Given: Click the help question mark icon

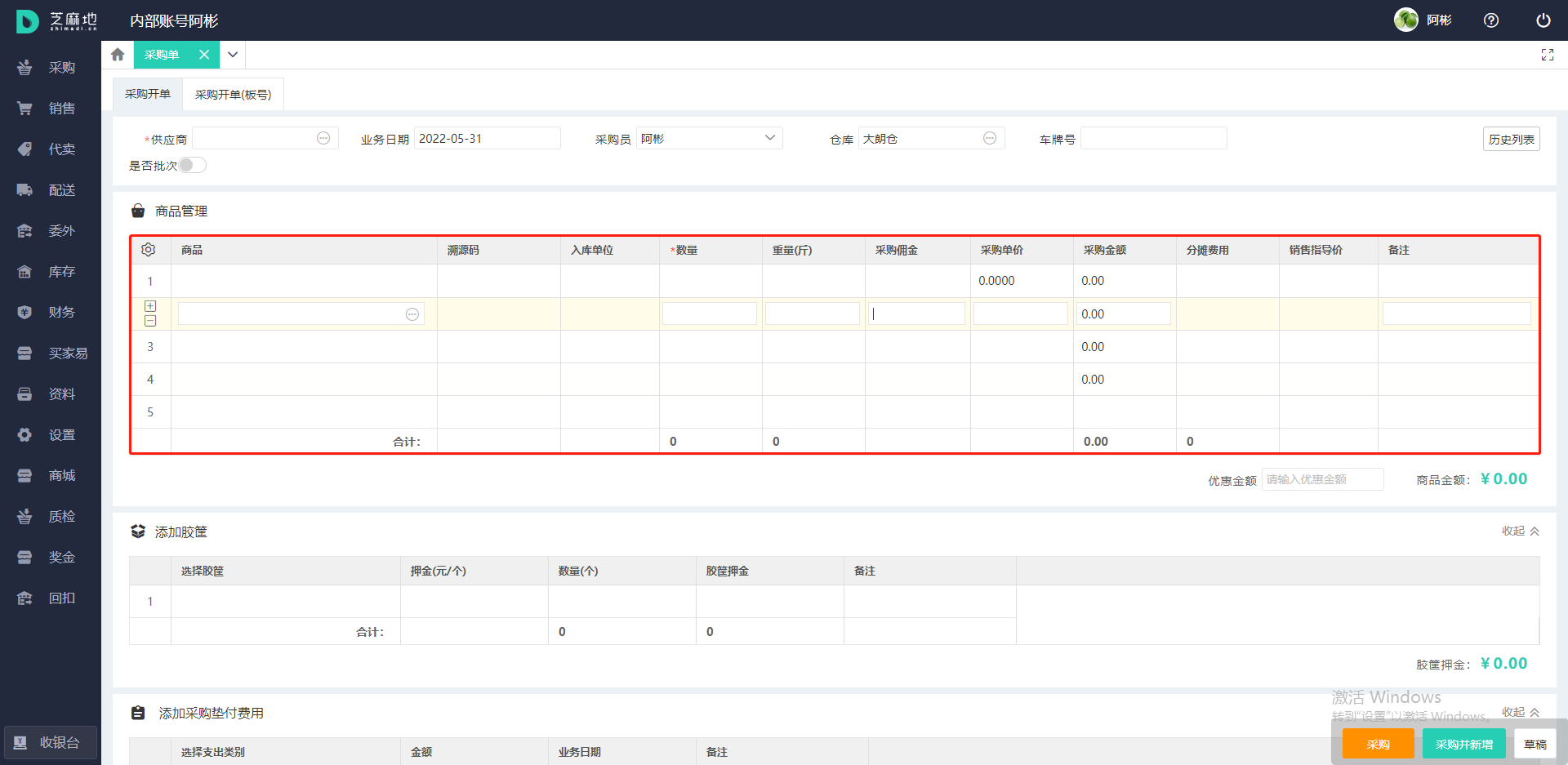Looking at the screenshot, I should (x=1491, y=20).
